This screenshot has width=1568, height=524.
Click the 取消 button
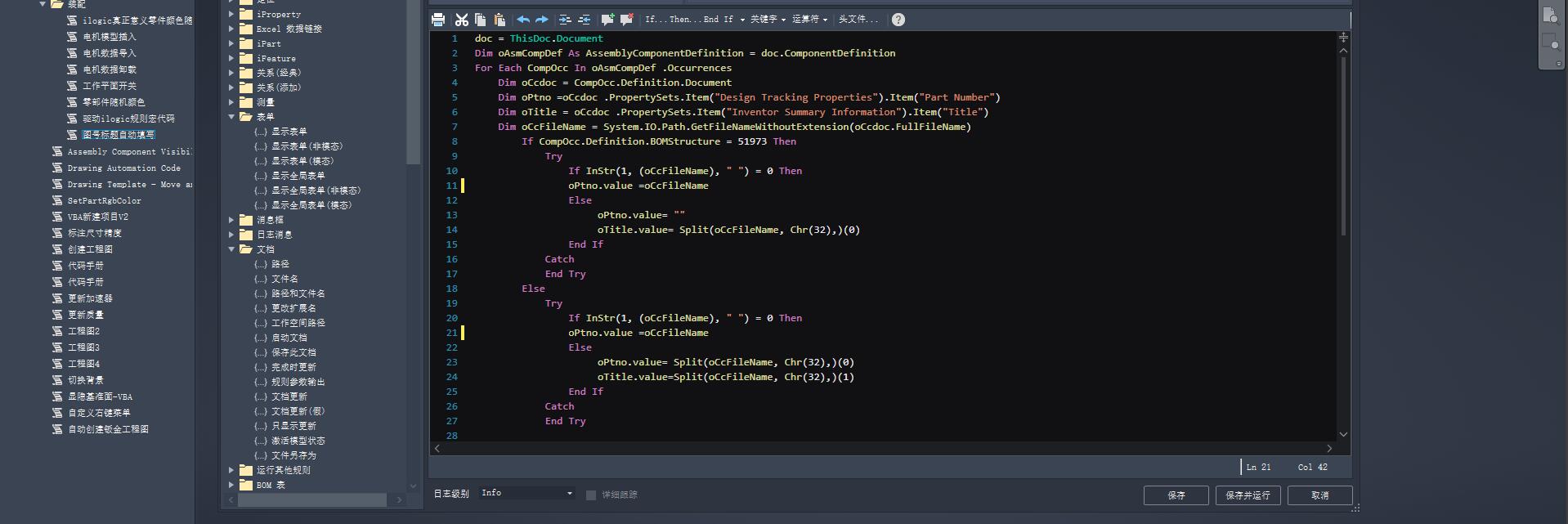pos(1320,495)
